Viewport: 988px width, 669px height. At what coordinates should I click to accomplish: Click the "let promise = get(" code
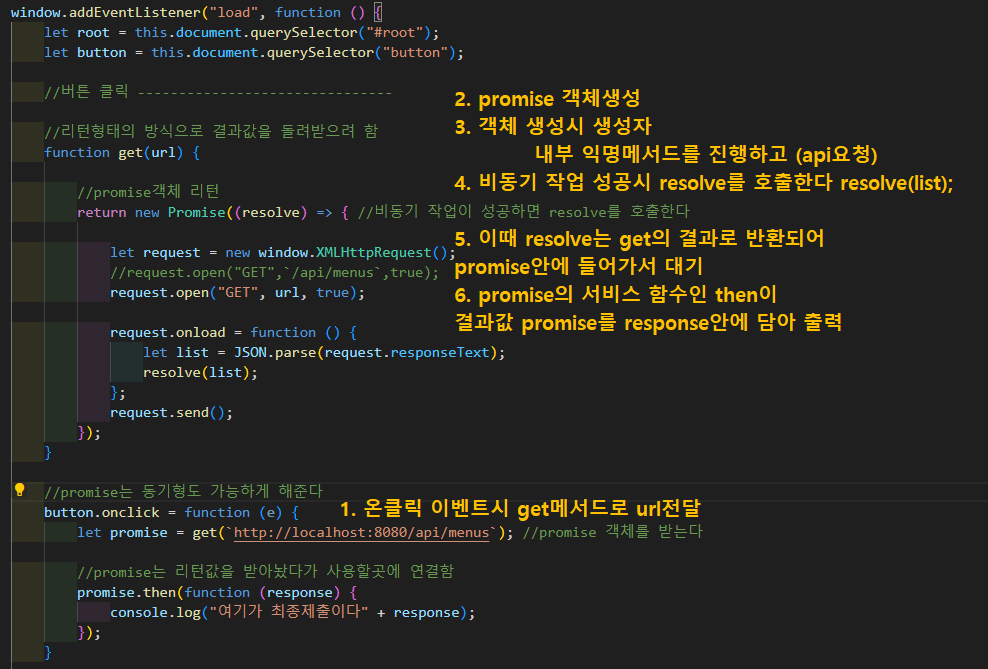[x=151, y=533]
